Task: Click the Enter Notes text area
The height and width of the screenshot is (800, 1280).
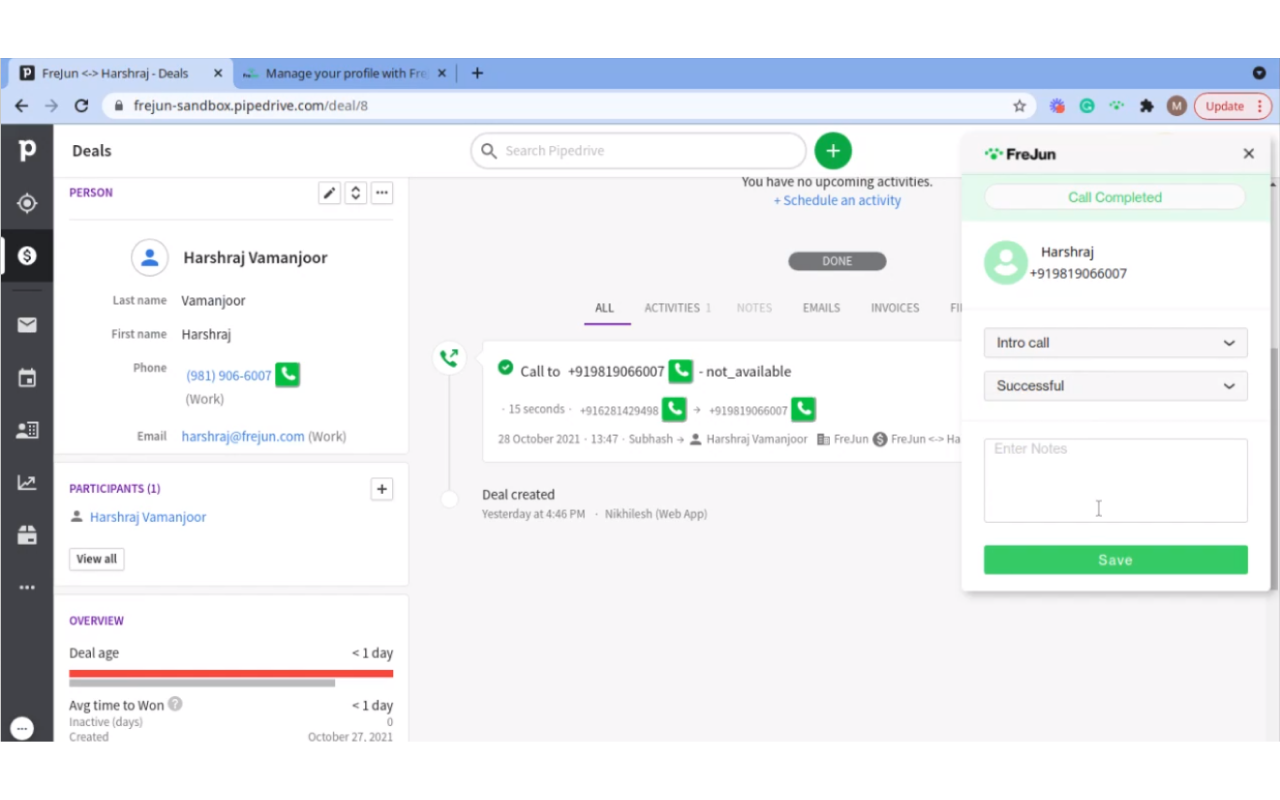Action: click(x=1115, y=480)
